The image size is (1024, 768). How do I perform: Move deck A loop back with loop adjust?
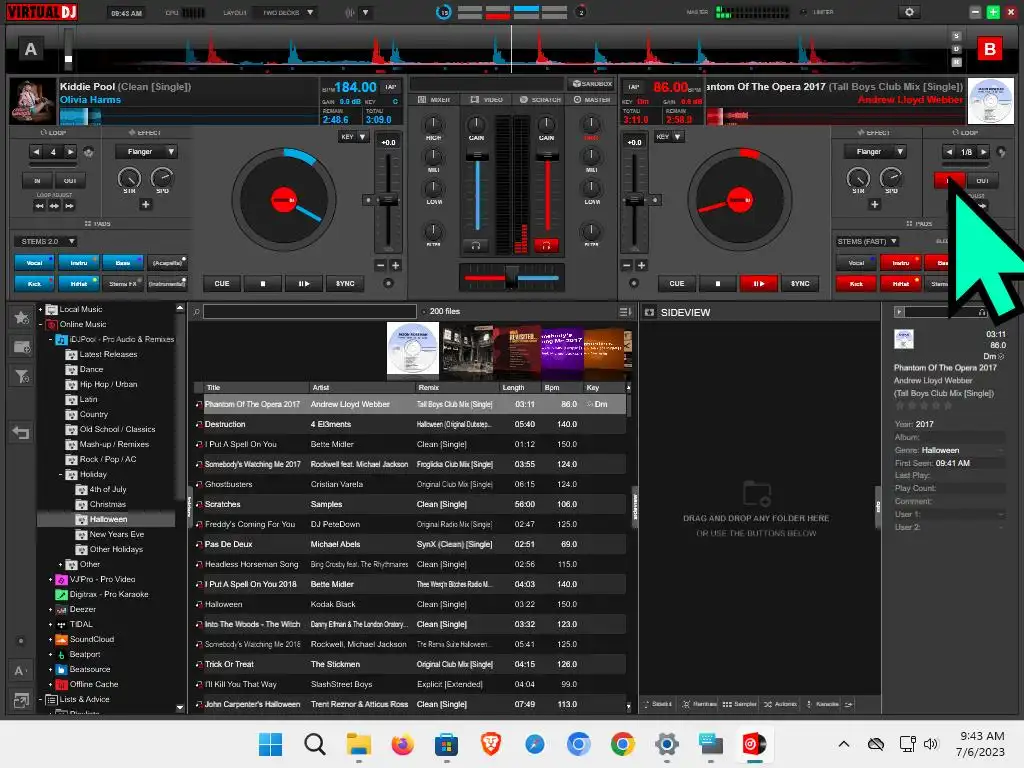point(39,206)
